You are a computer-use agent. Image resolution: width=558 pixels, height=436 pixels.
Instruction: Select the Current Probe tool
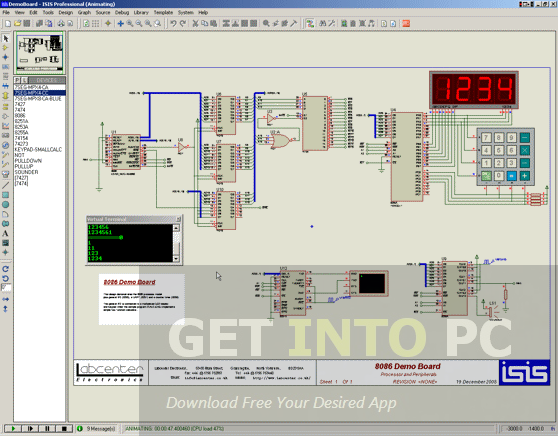click(6, 164)
